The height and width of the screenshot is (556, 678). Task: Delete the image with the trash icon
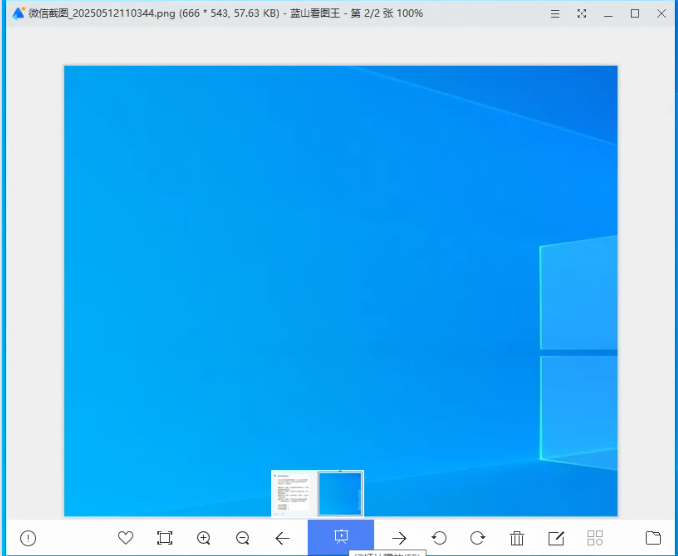(x=517, y=538)
